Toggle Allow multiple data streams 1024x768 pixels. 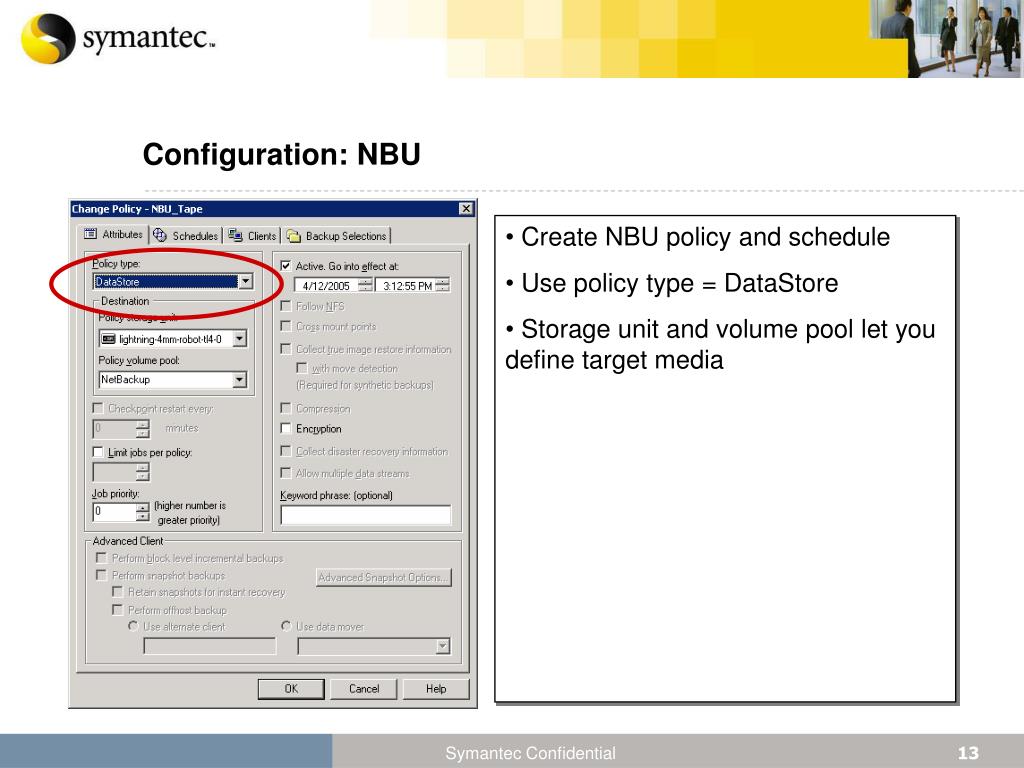click(x=285, y=473)
